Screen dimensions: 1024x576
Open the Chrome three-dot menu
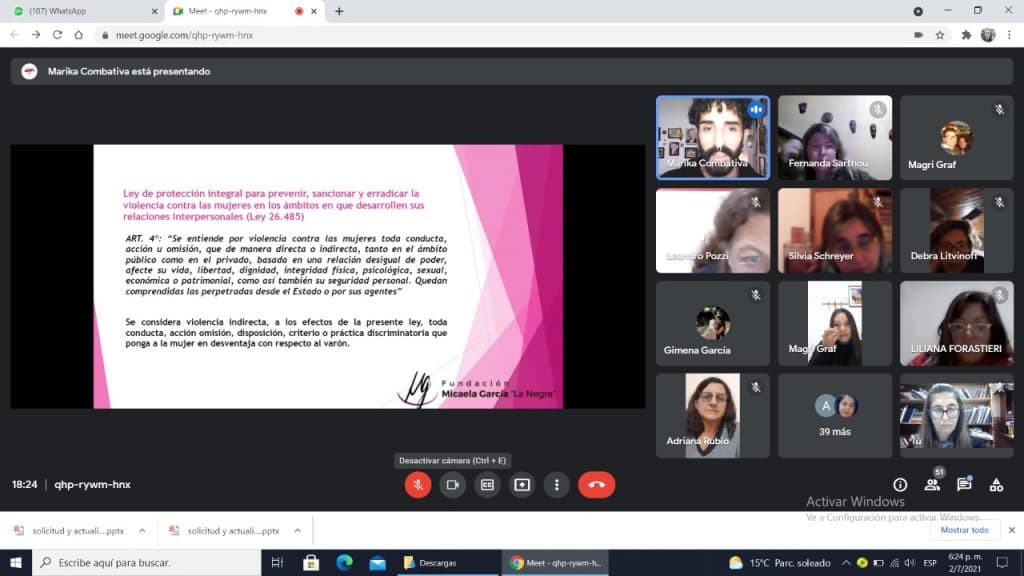1009,35
